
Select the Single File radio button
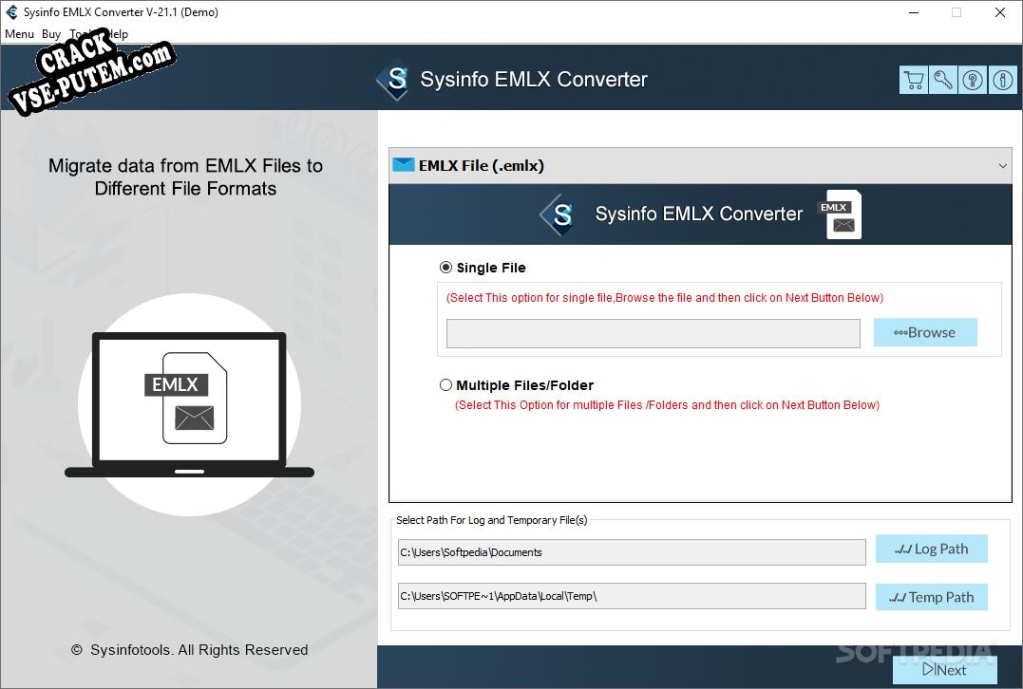tap(446, 267)
